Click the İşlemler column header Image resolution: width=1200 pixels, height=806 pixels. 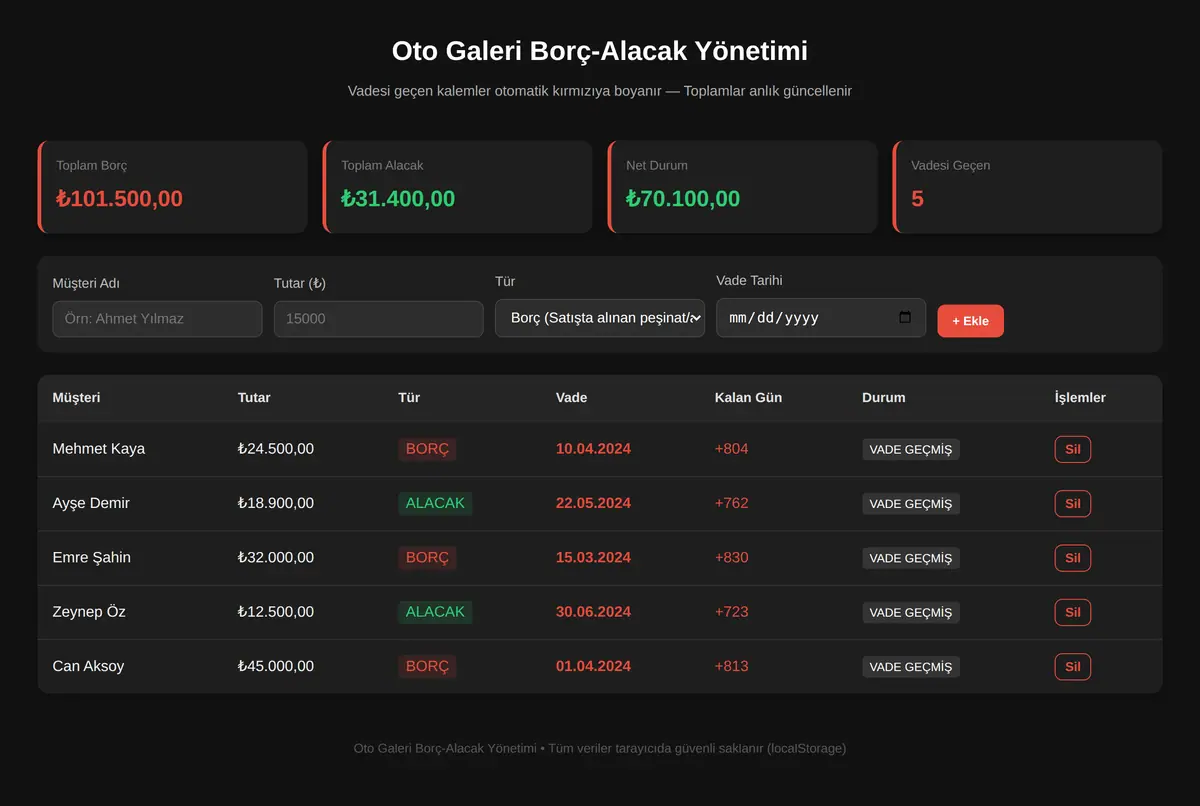click(x=1080, y=397)
